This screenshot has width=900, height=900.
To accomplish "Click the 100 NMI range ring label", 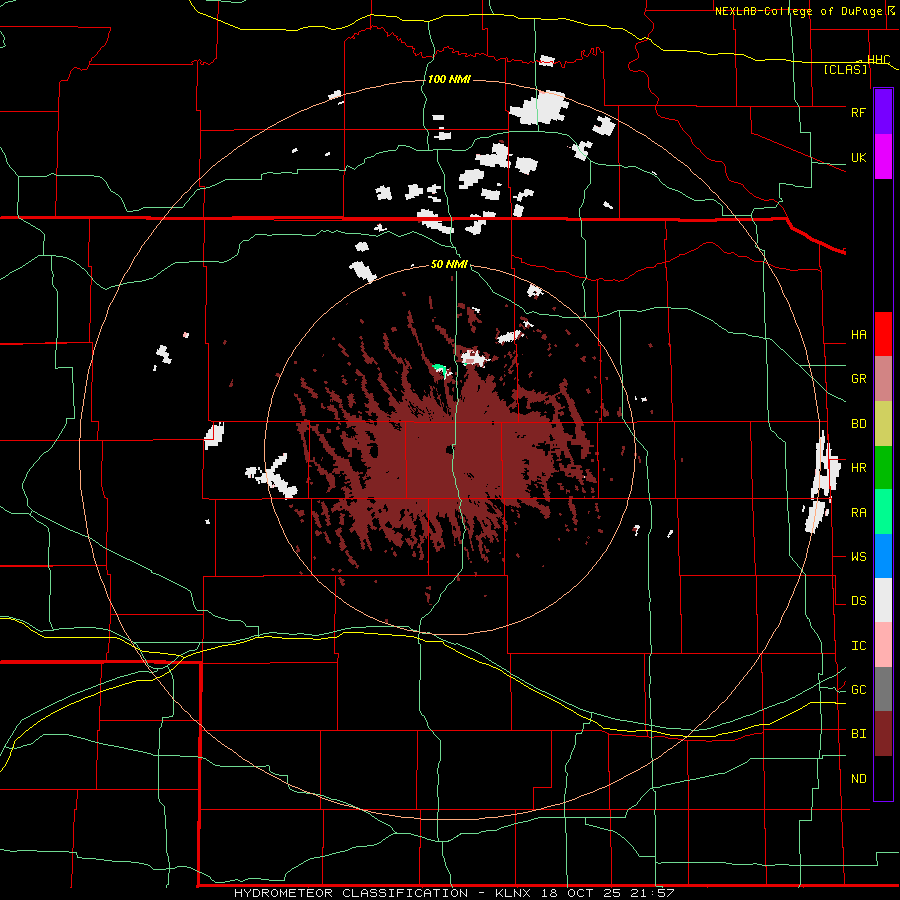I will 449,79.
